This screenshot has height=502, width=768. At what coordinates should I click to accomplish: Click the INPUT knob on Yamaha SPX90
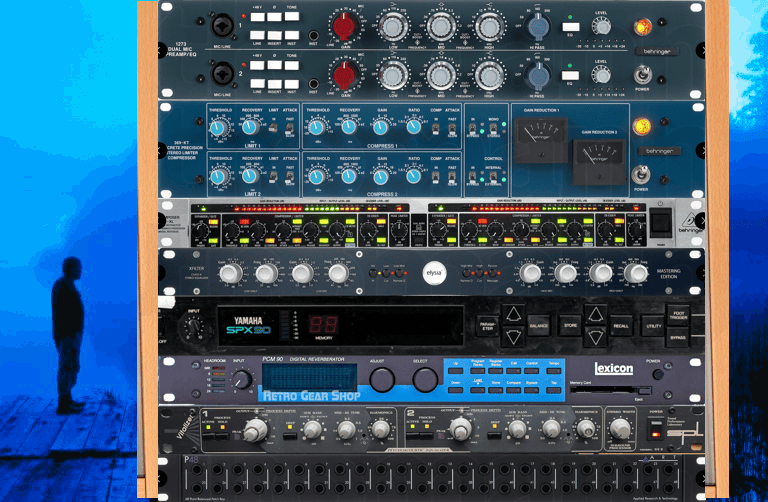click(193, 325)
